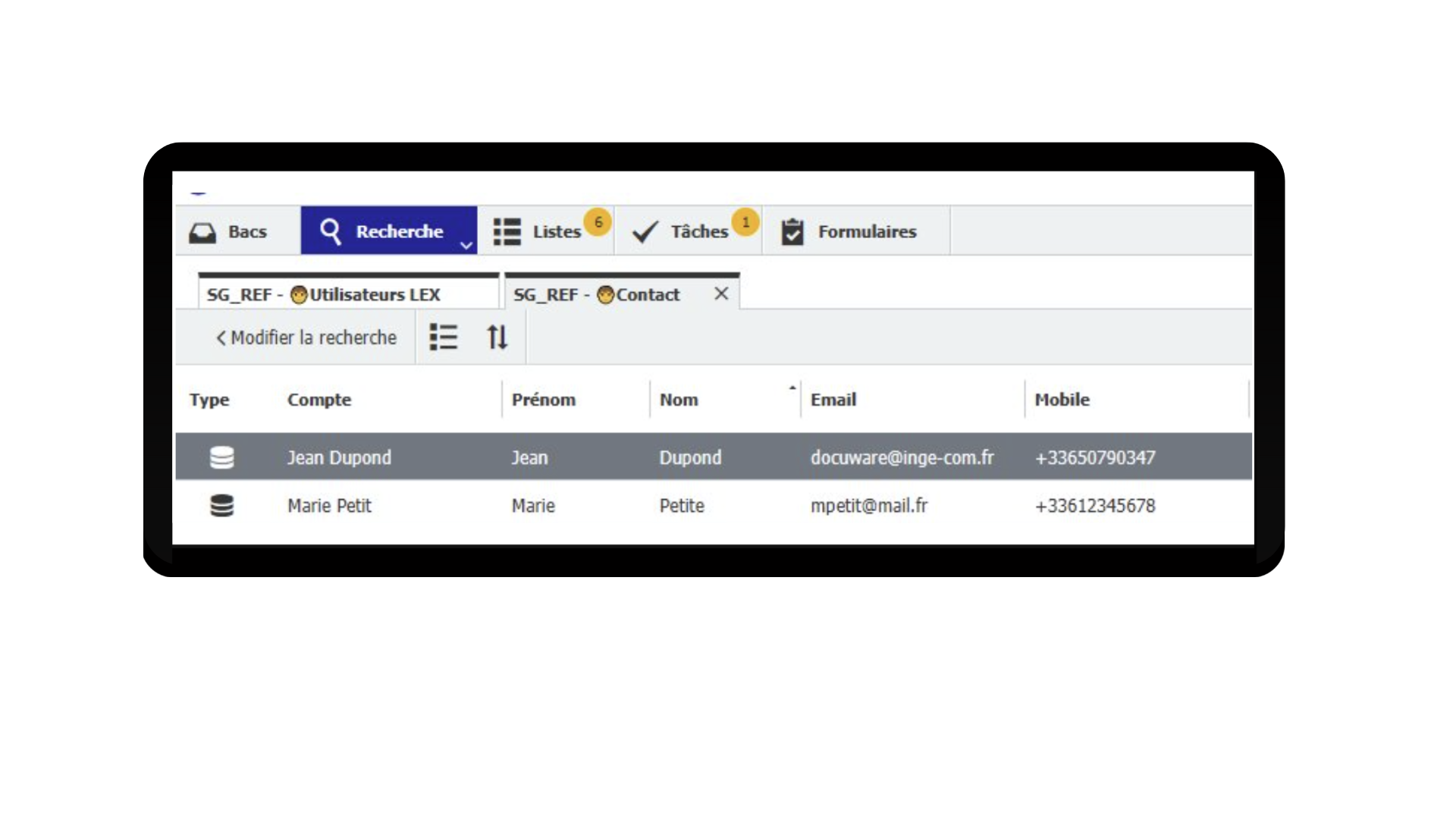Viewport: 1456px width, 819px height.
Task: Expand the Recherche dropdown chevron
Action: (466, 245)
